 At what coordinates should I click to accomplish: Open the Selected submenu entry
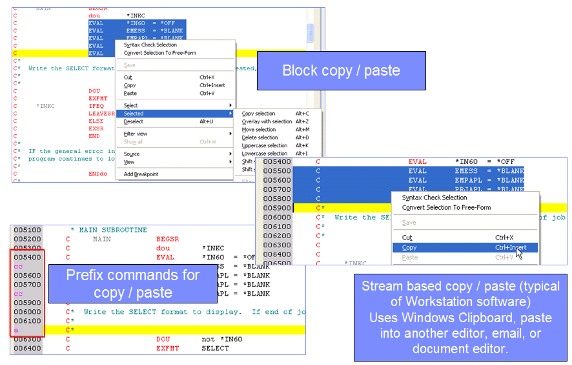(174, 113)
